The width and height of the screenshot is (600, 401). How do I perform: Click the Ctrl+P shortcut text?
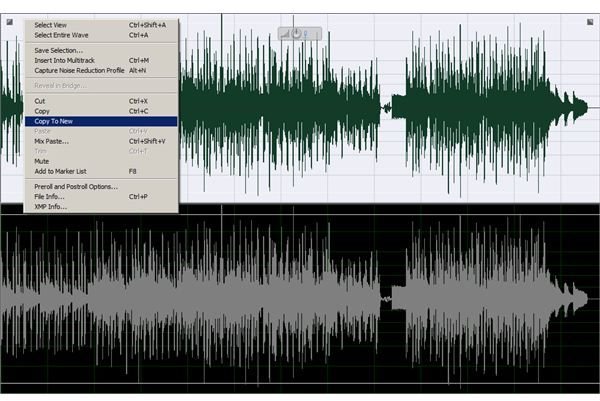coord(138,196)
